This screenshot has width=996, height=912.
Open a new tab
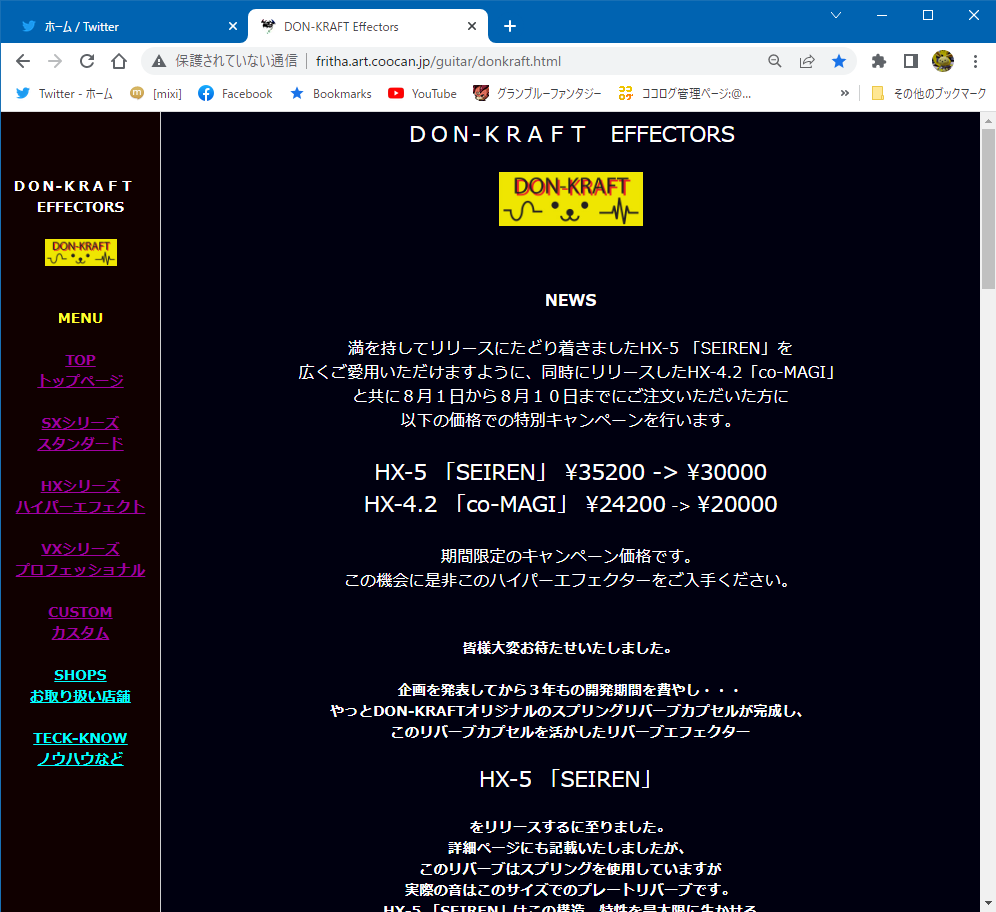click(509, 26)
